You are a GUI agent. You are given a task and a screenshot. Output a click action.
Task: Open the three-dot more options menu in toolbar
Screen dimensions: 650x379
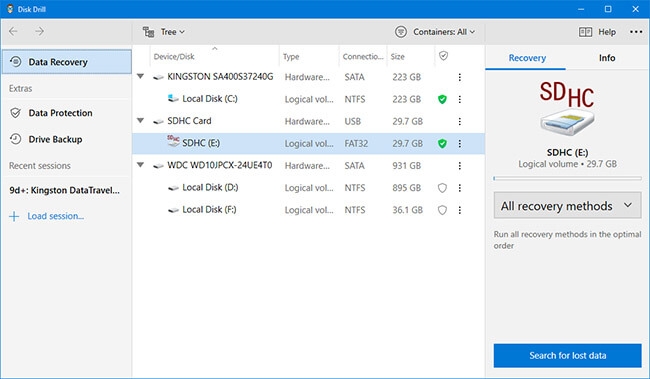click(x=636, y=32)
